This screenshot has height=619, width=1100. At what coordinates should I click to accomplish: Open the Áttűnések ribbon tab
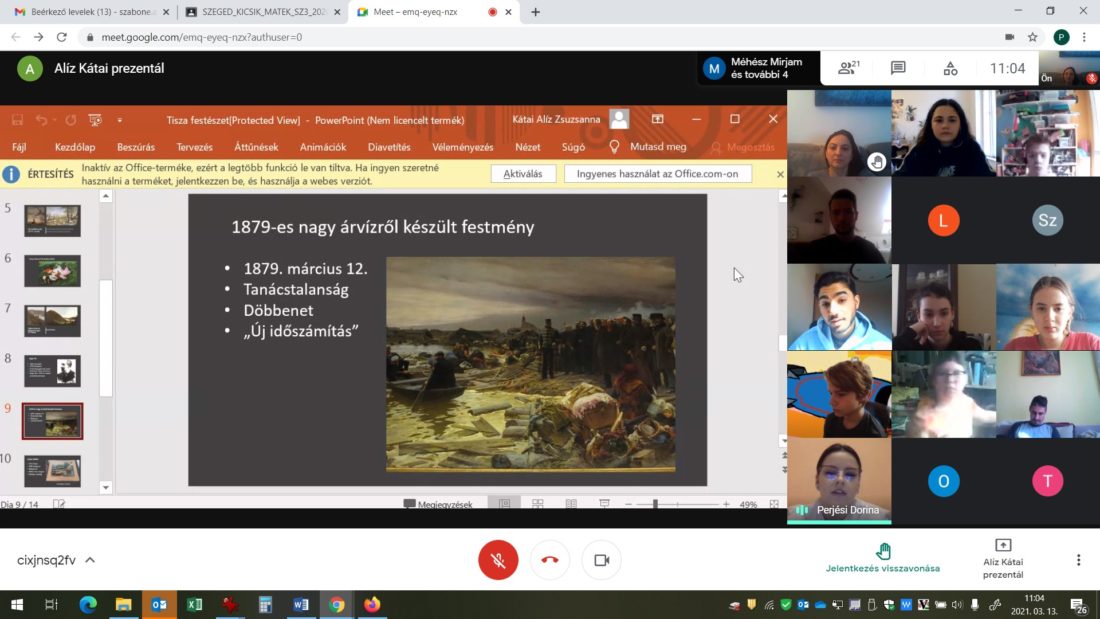[x=256, y=147]
